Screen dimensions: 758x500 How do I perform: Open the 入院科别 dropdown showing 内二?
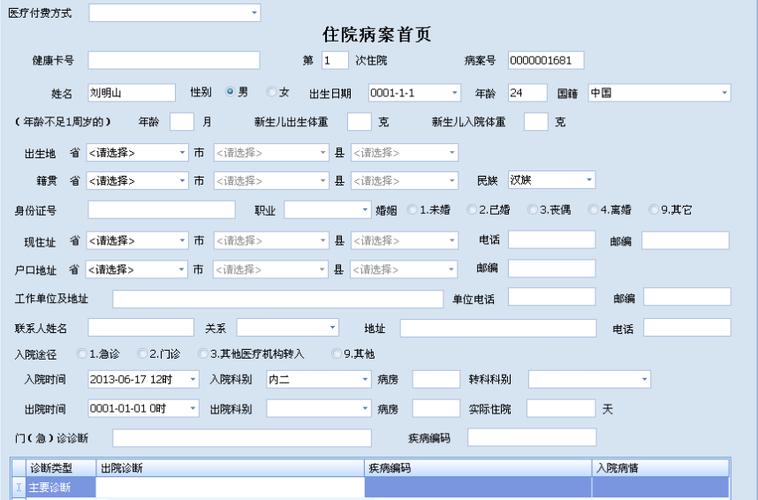pos(365,380)
